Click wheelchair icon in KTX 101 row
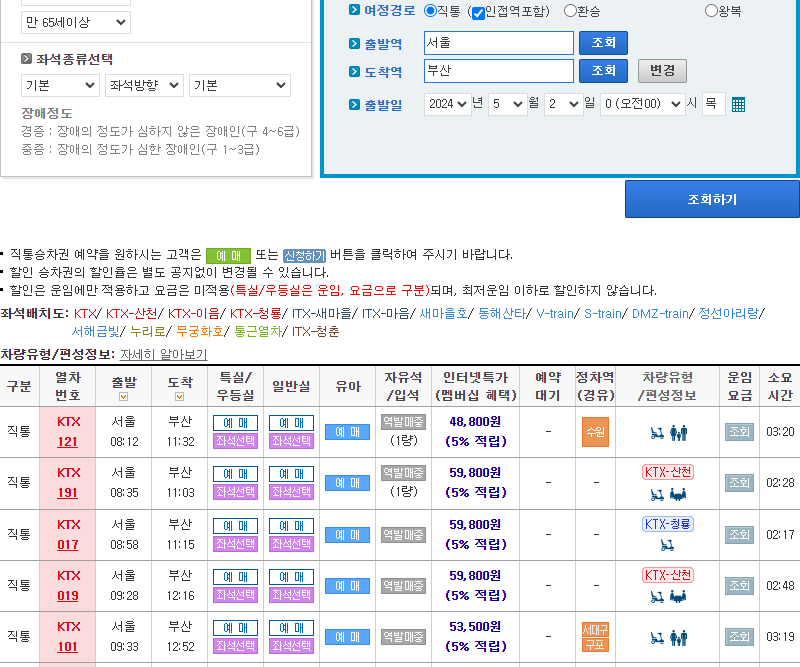This screenshot has width=800, height=667. click(657, 638)
